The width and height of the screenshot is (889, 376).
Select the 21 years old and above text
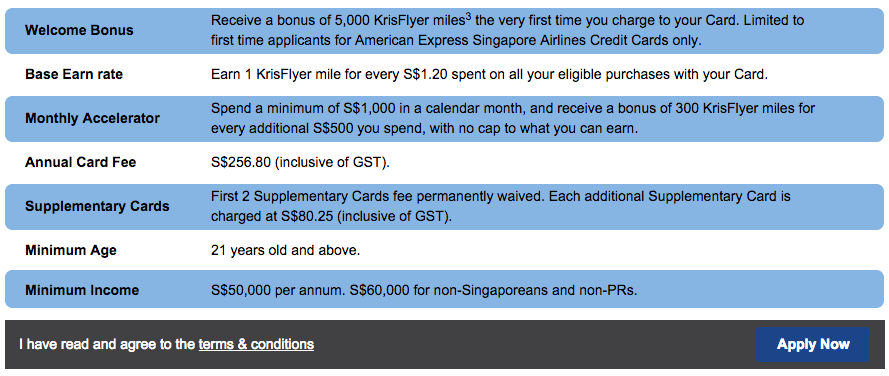pos(285,250)
